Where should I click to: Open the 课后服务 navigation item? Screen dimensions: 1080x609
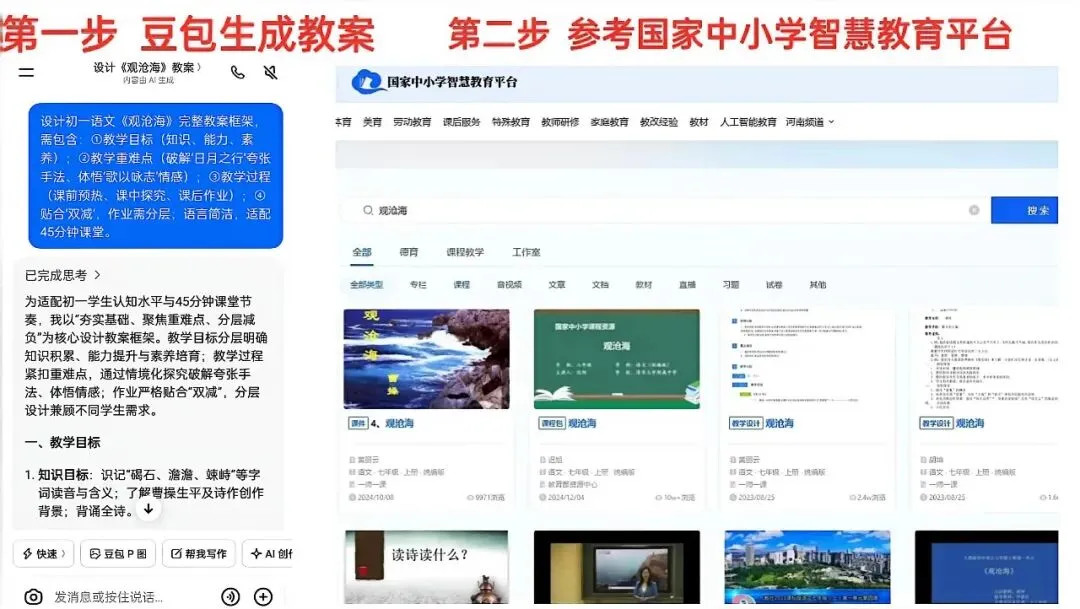click(x=461, y=122)
